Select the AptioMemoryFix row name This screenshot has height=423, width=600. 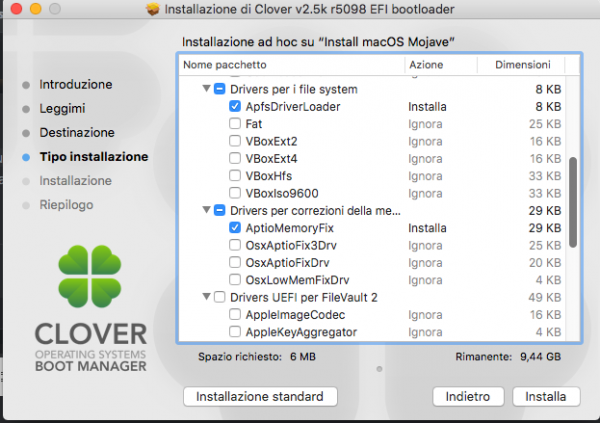pyautogui.click(x=290, y=228)
